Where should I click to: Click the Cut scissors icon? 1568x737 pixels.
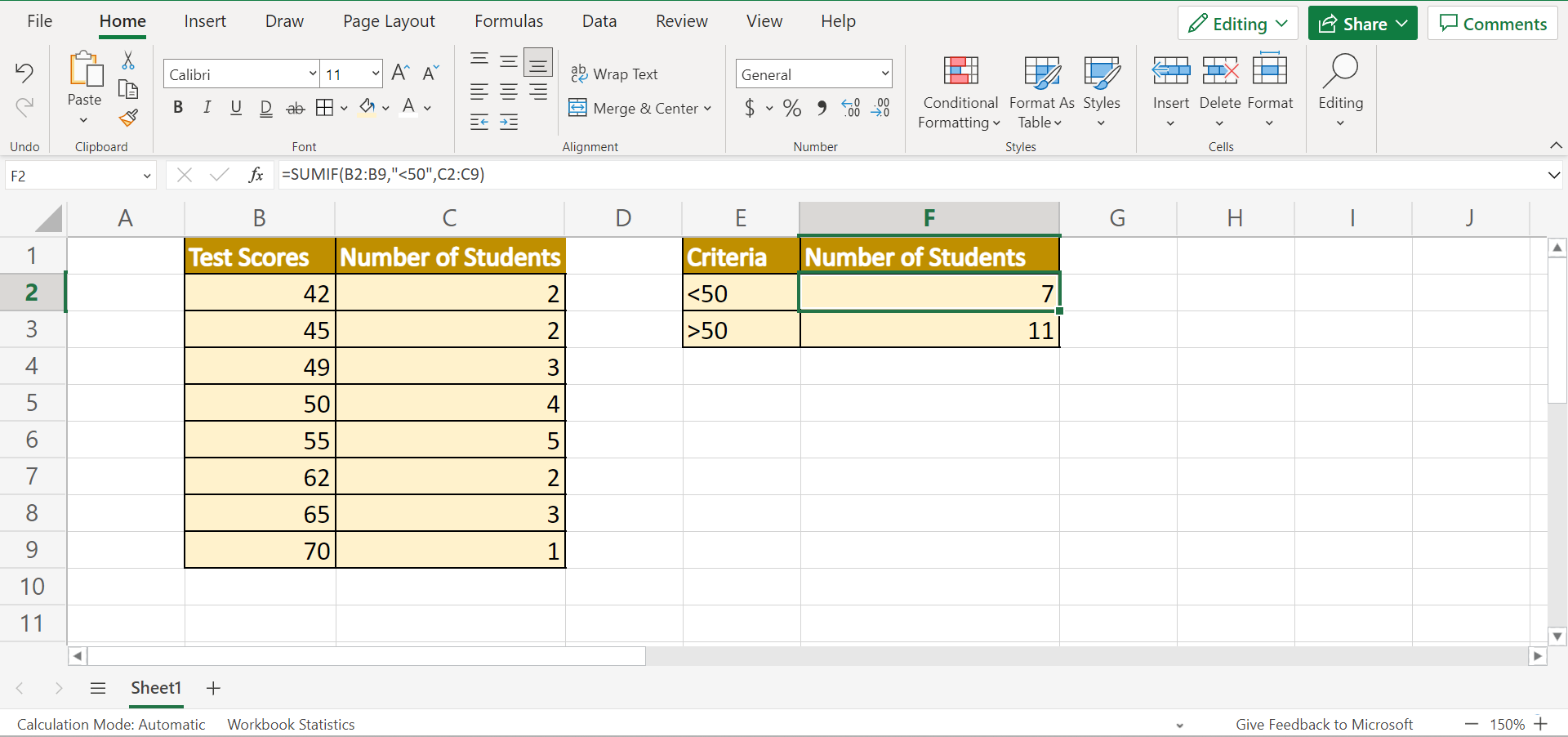coord(128,60)
